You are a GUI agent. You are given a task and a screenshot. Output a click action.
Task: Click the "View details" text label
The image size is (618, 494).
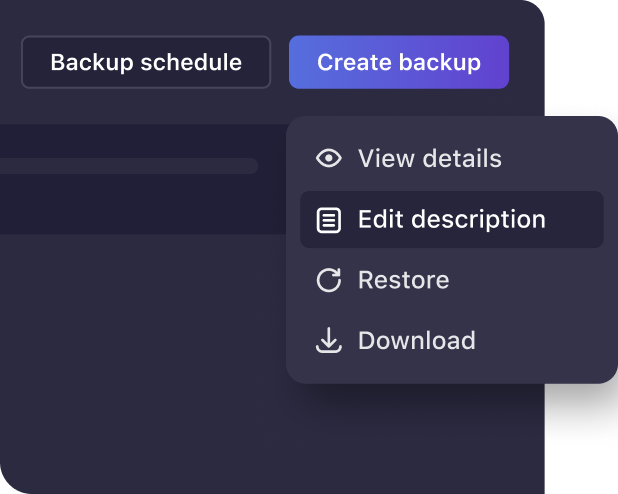430,158
